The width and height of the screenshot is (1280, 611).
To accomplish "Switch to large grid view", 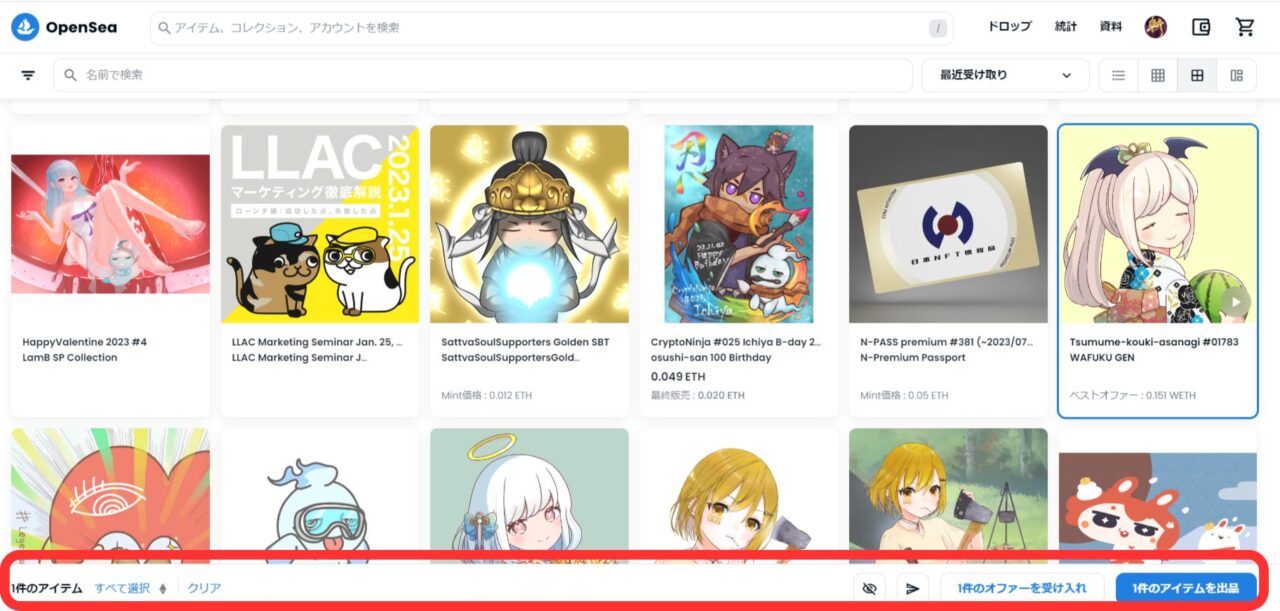I will [x=1197, y=75].
